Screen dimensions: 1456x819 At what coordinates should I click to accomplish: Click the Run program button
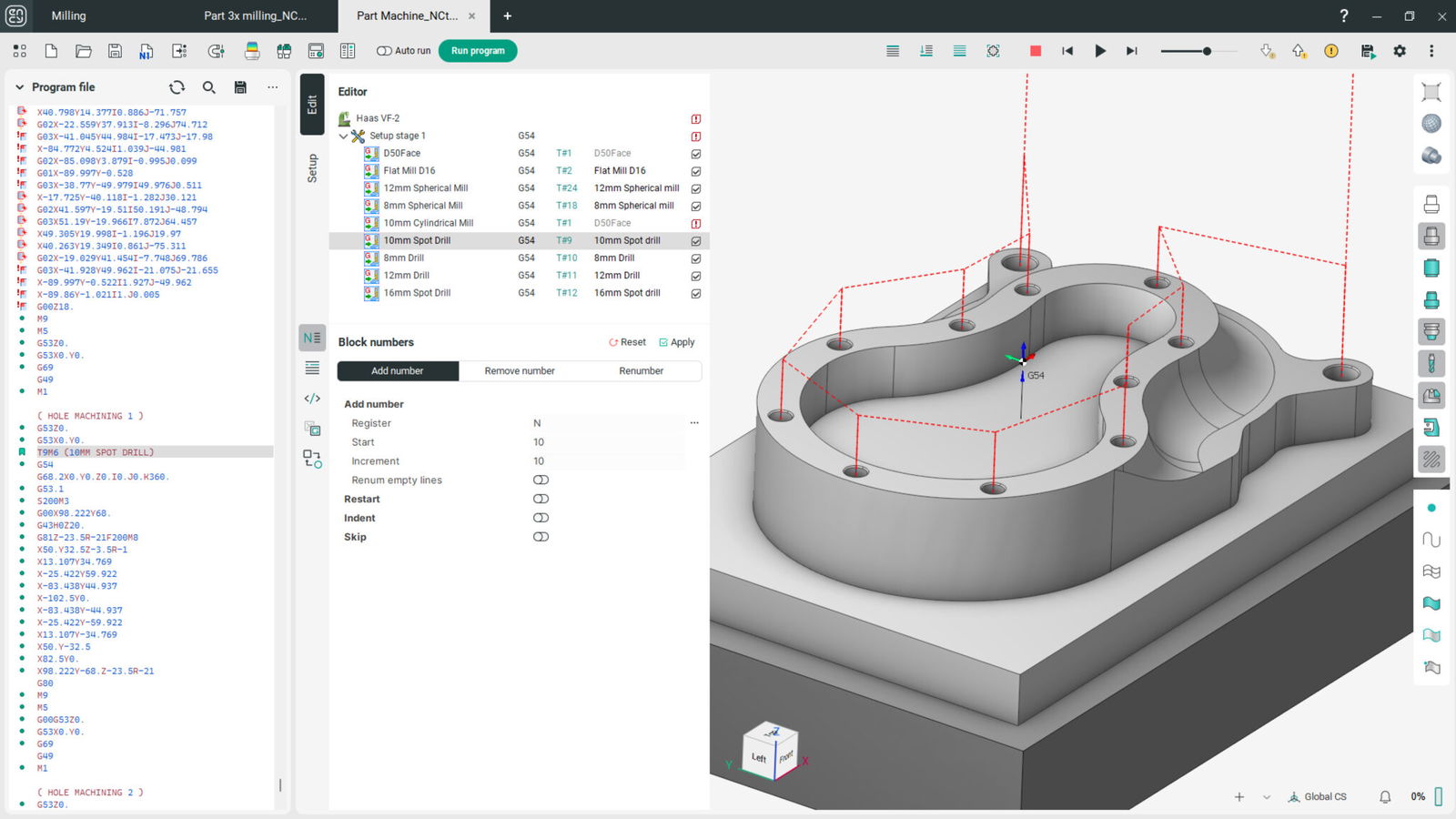click(x=478, y=51)
